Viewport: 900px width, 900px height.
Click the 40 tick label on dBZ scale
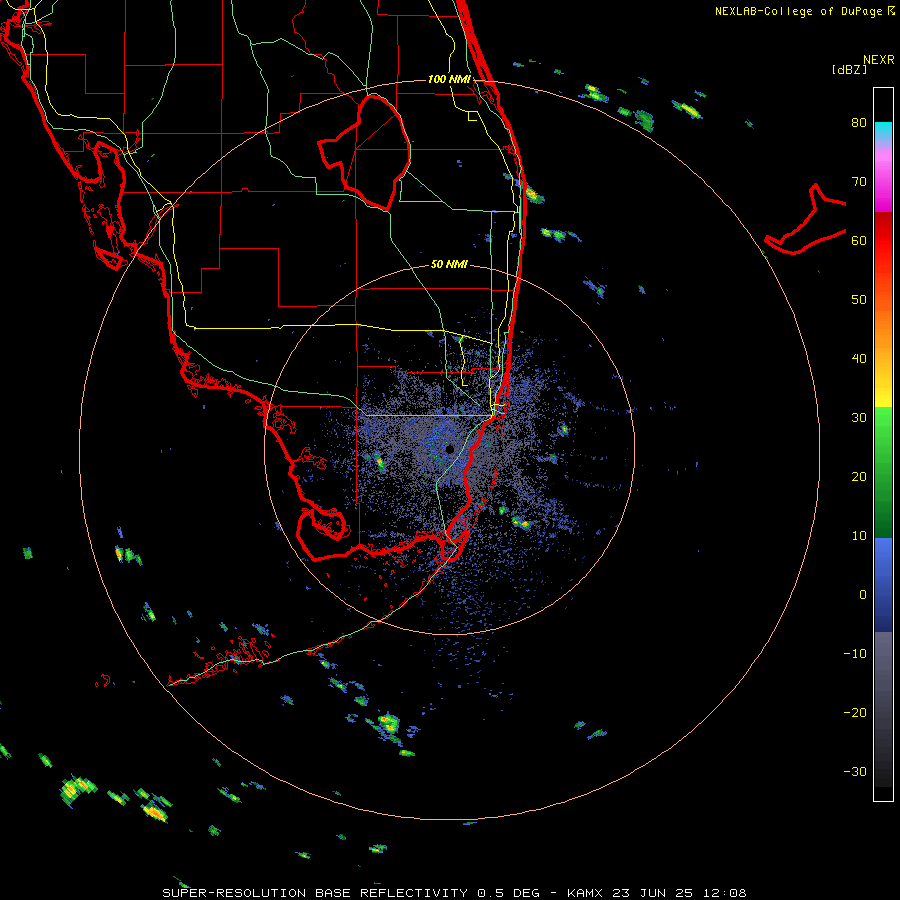pyautogui.click(x=859, y=359)
